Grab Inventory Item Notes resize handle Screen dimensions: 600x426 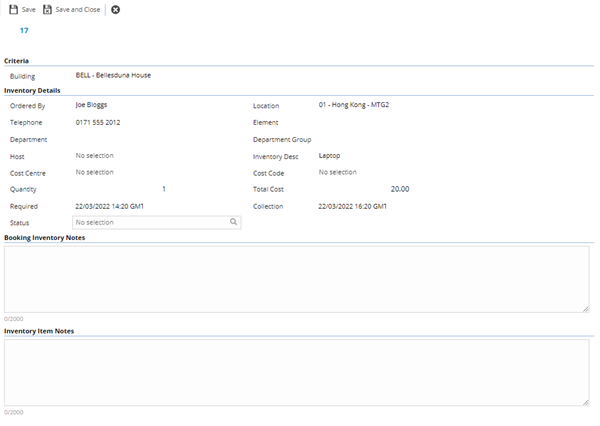pyautogui.click(x=585, y=401)
